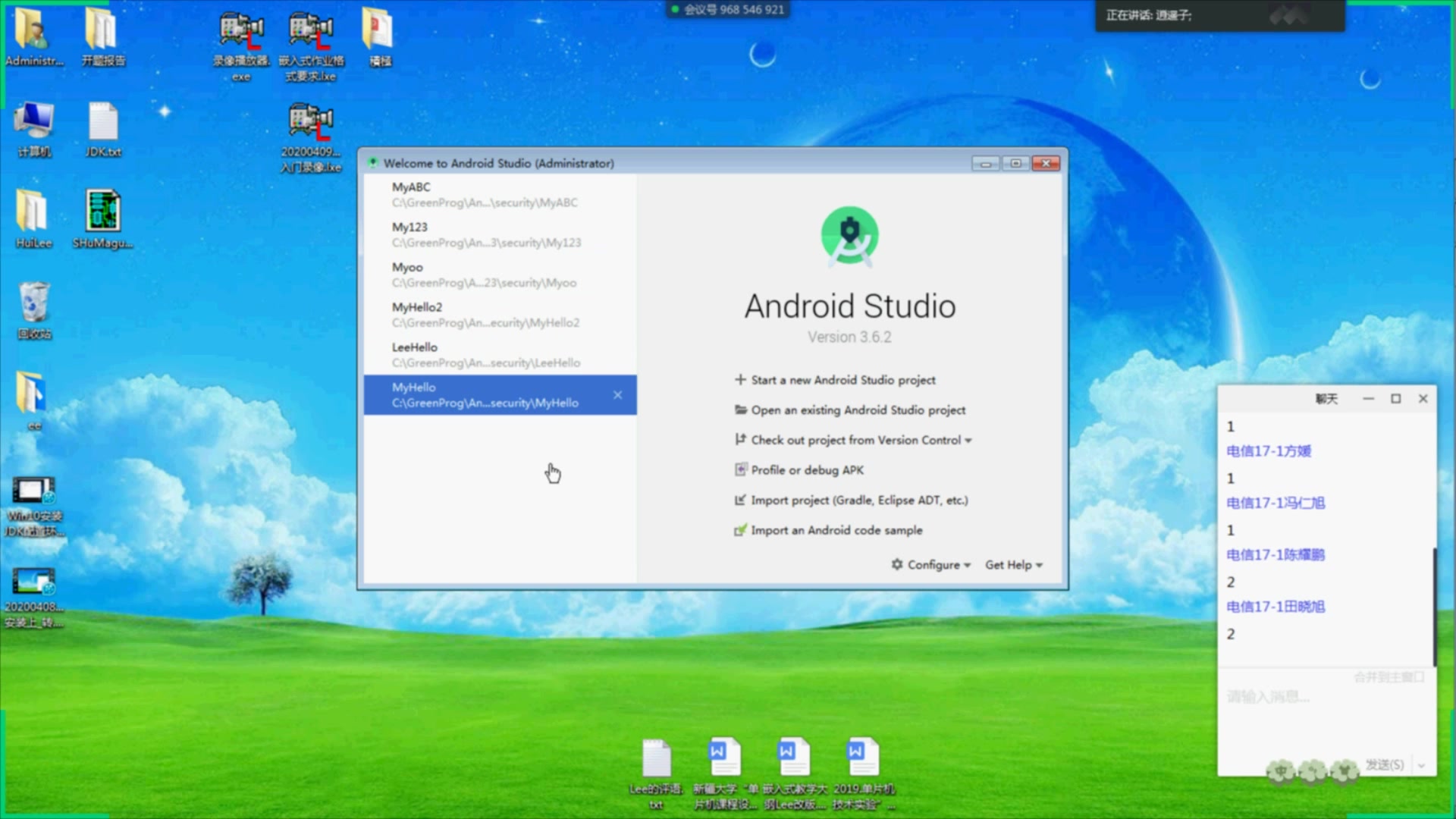The image size is (1456, 819).
Task: Click chat sender 电信17-1陈耀鹏
Action: pos(1276,554)
